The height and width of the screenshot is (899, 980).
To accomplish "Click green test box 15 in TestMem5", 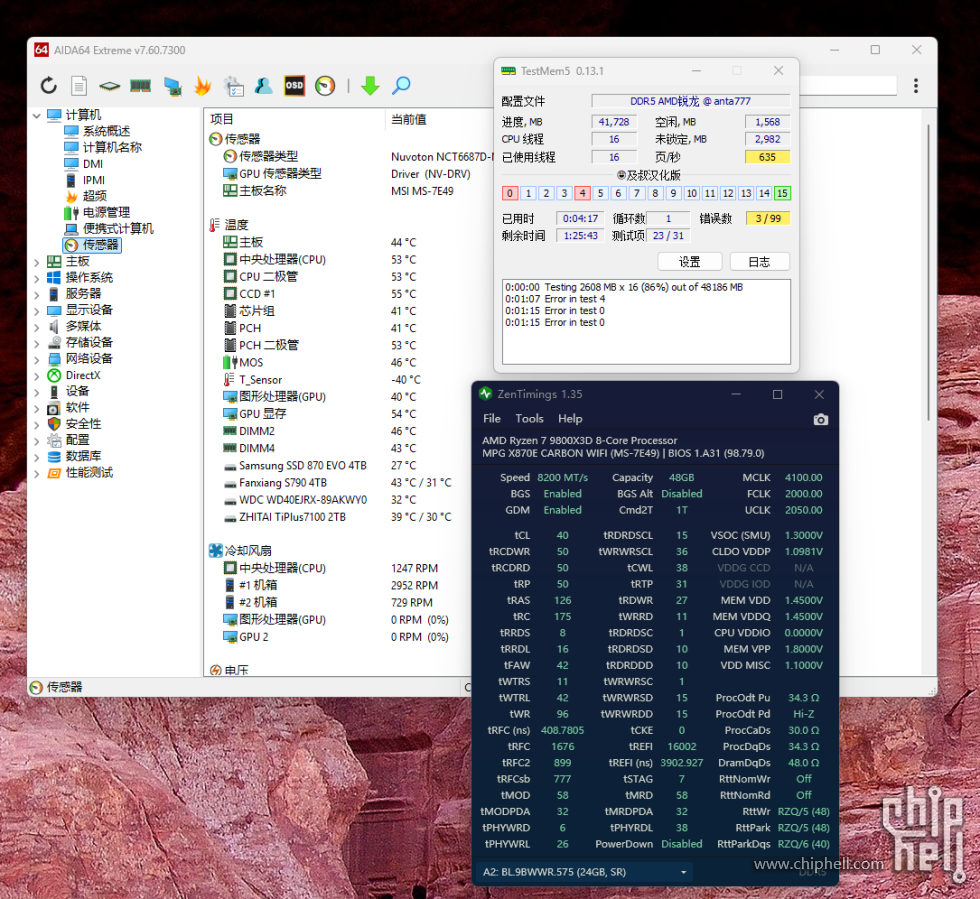I will coord(782,193).
